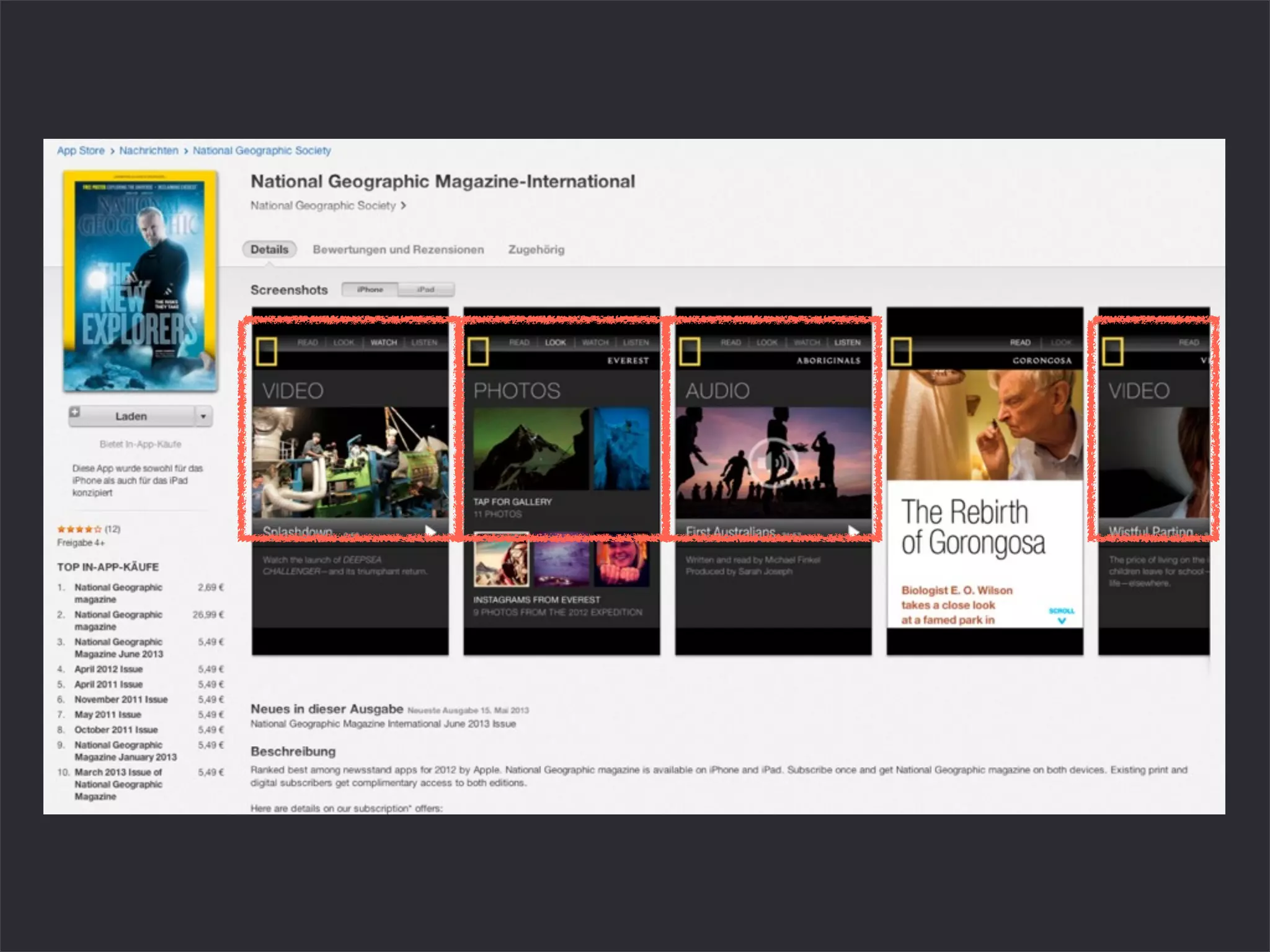Go to the App Store breadcrumb link

81,151
